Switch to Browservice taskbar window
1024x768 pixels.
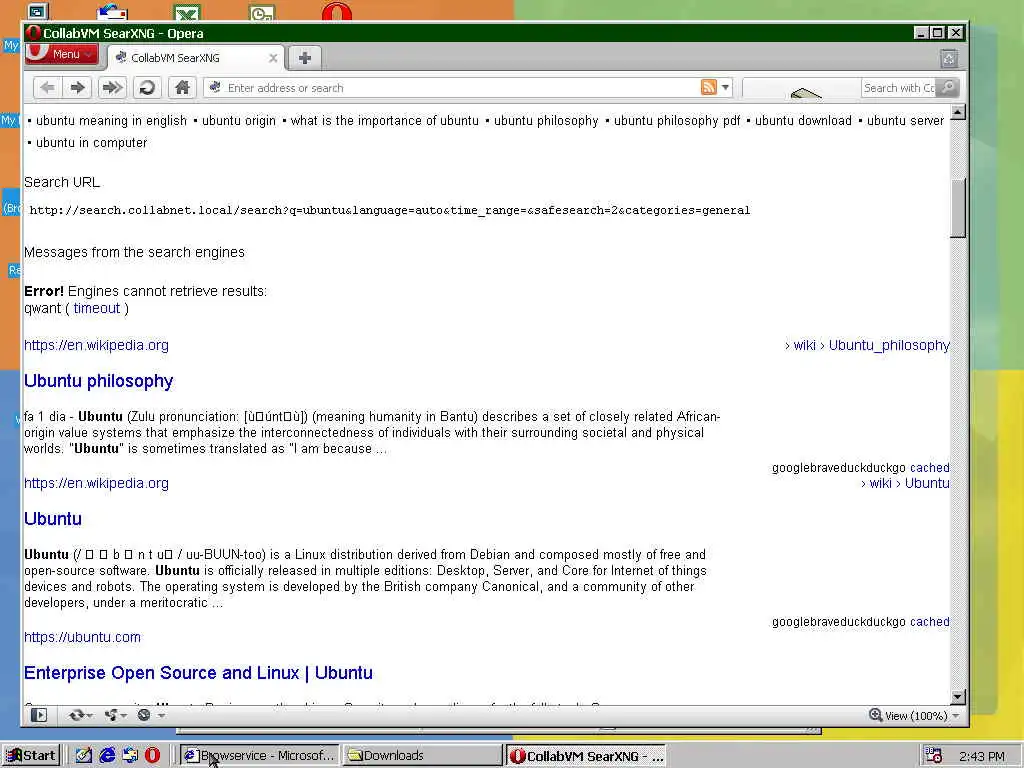[x=260, y=756]
